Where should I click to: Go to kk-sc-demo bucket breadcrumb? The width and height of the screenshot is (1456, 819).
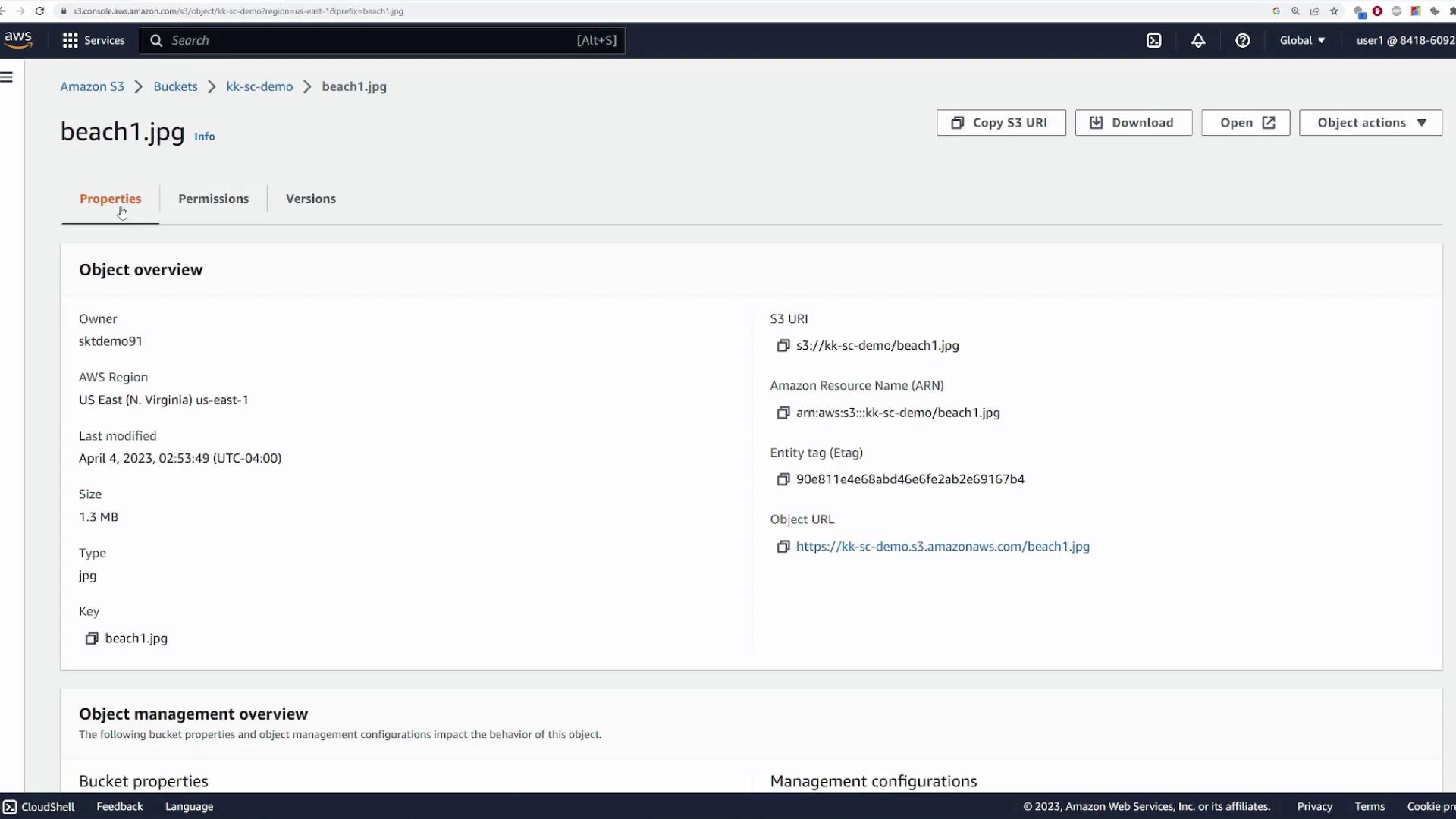259,86
